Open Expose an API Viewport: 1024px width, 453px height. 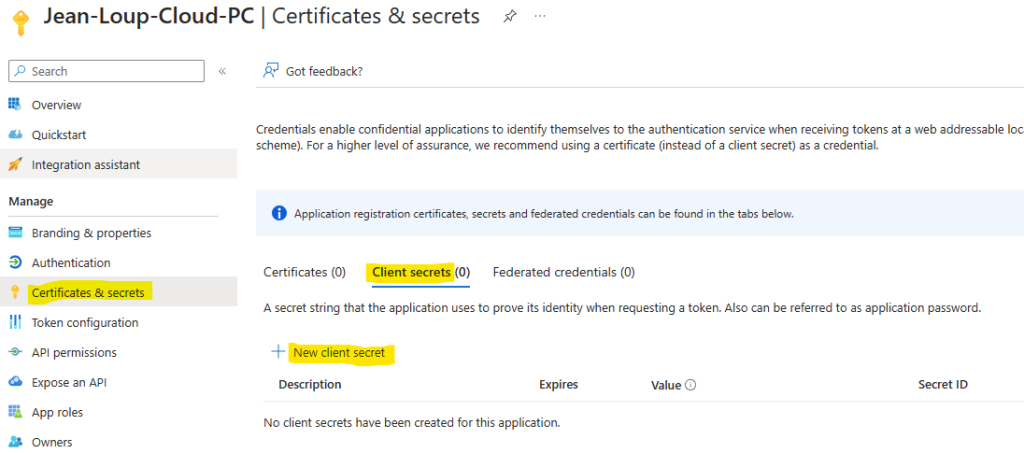click(69, 383)
